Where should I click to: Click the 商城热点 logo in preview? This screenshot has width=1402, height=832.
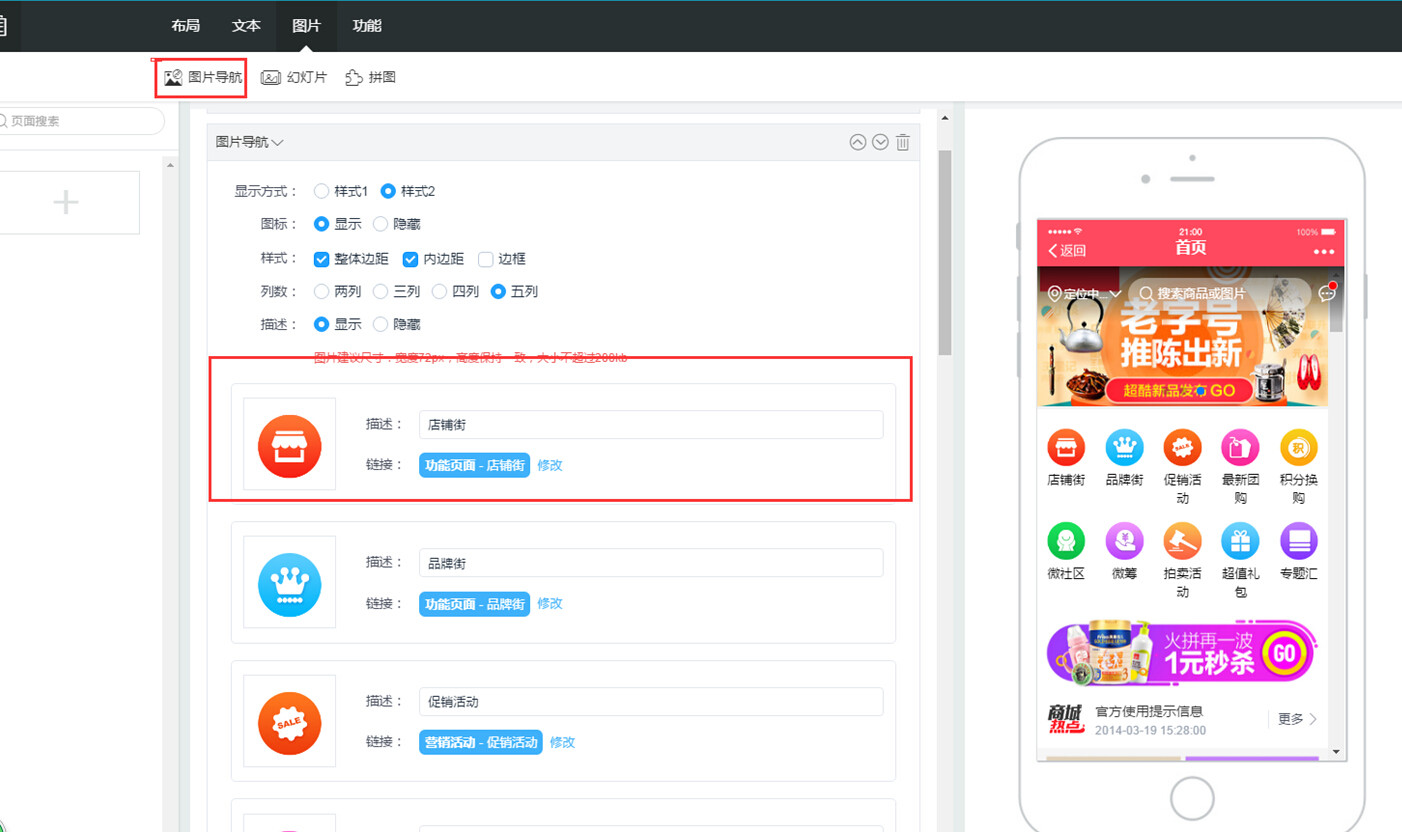(1066, 719)
